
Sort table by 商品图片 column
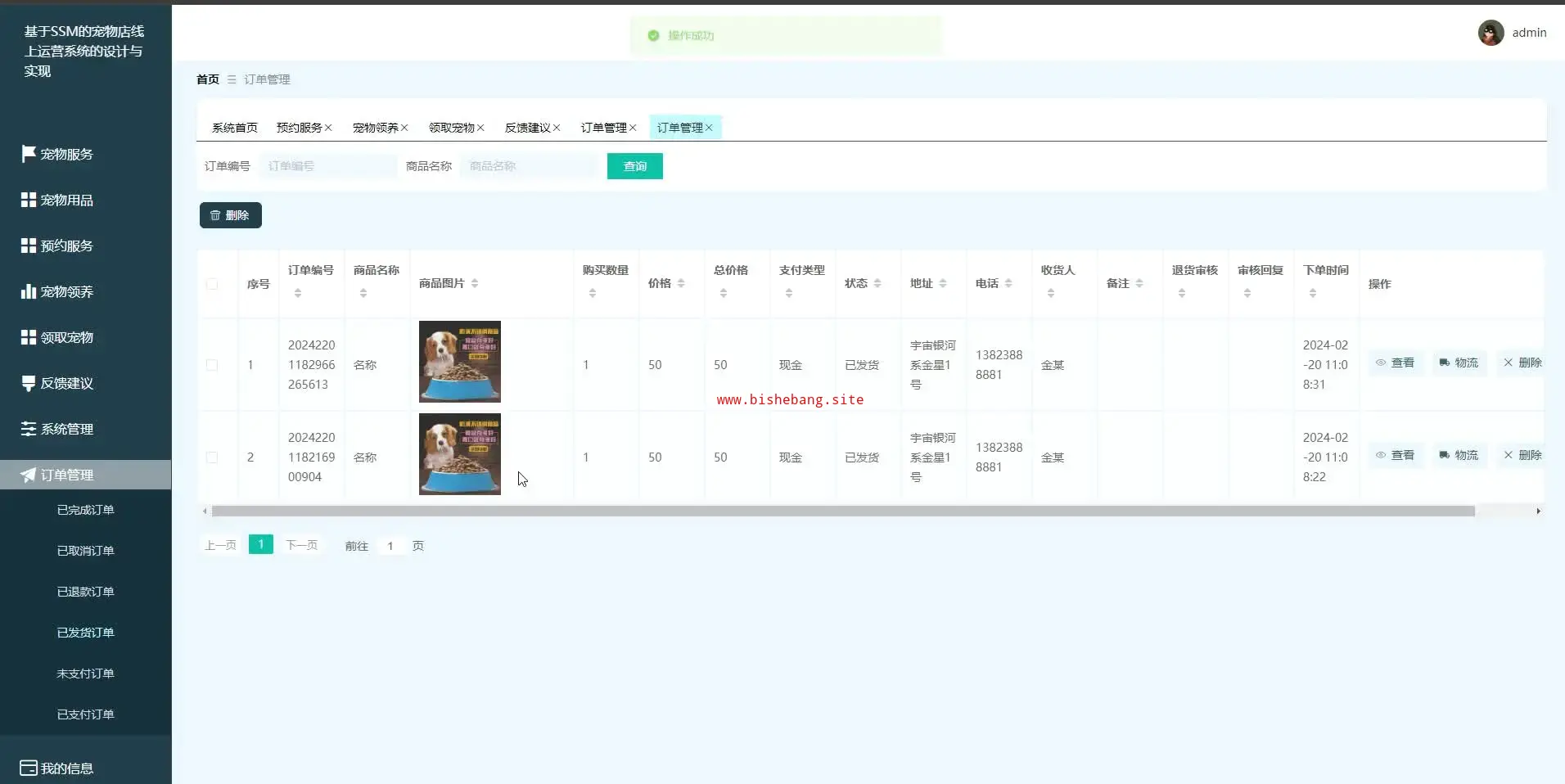point(475,283)
